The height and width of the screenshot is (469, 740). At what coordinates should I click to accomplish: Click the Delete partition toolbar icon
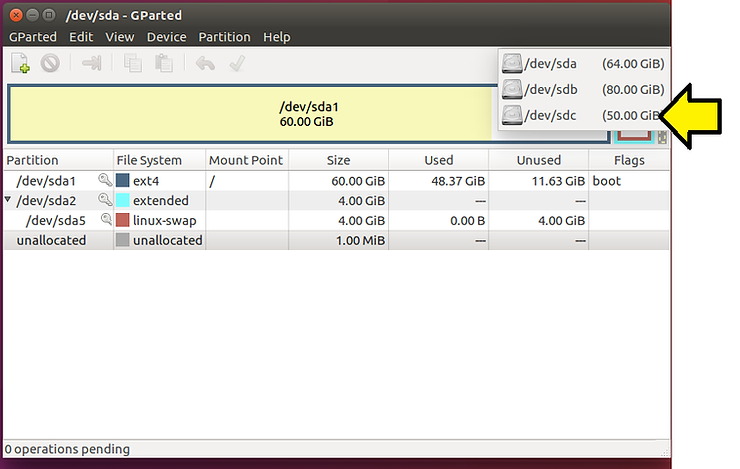tap(50, 64)
